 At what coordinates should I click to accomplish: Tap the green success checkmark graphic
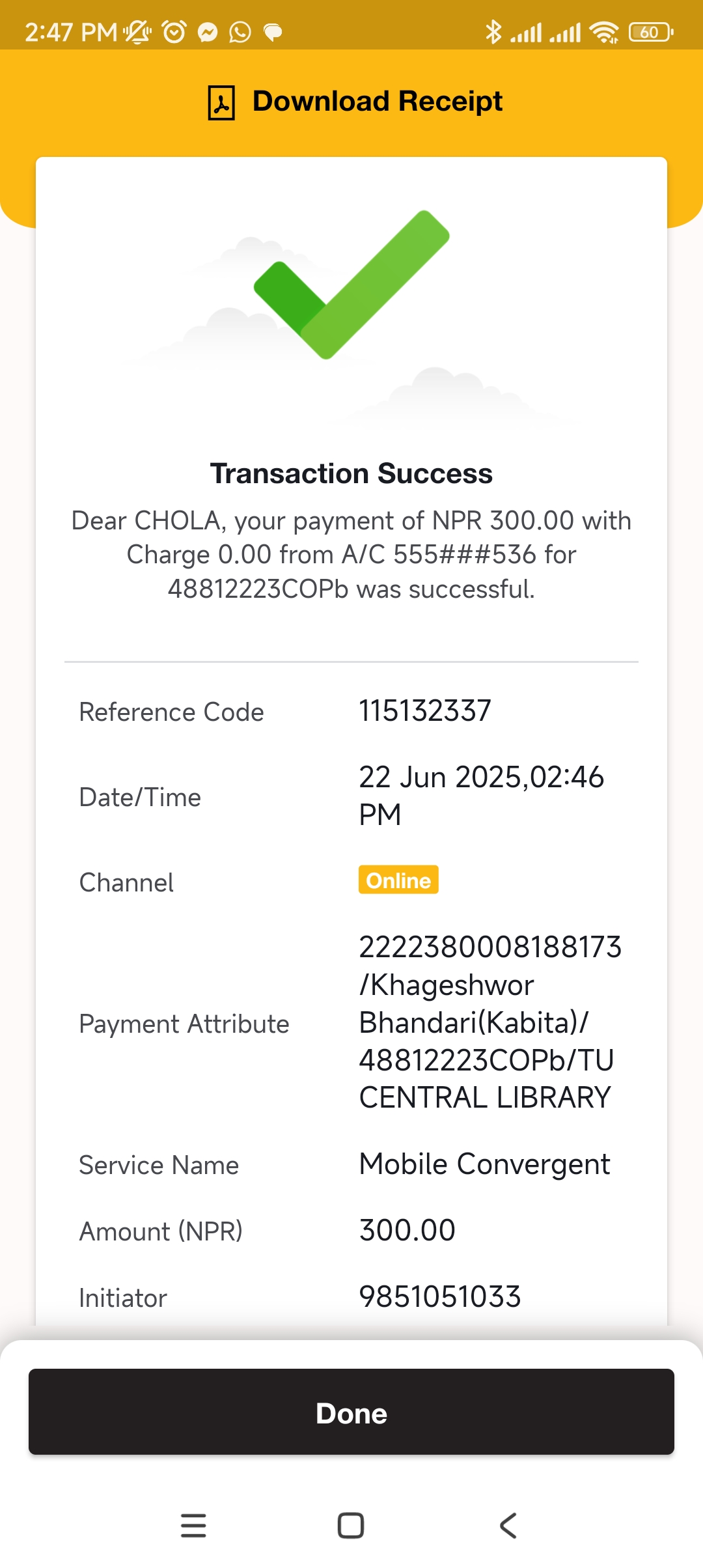[351, 285]
